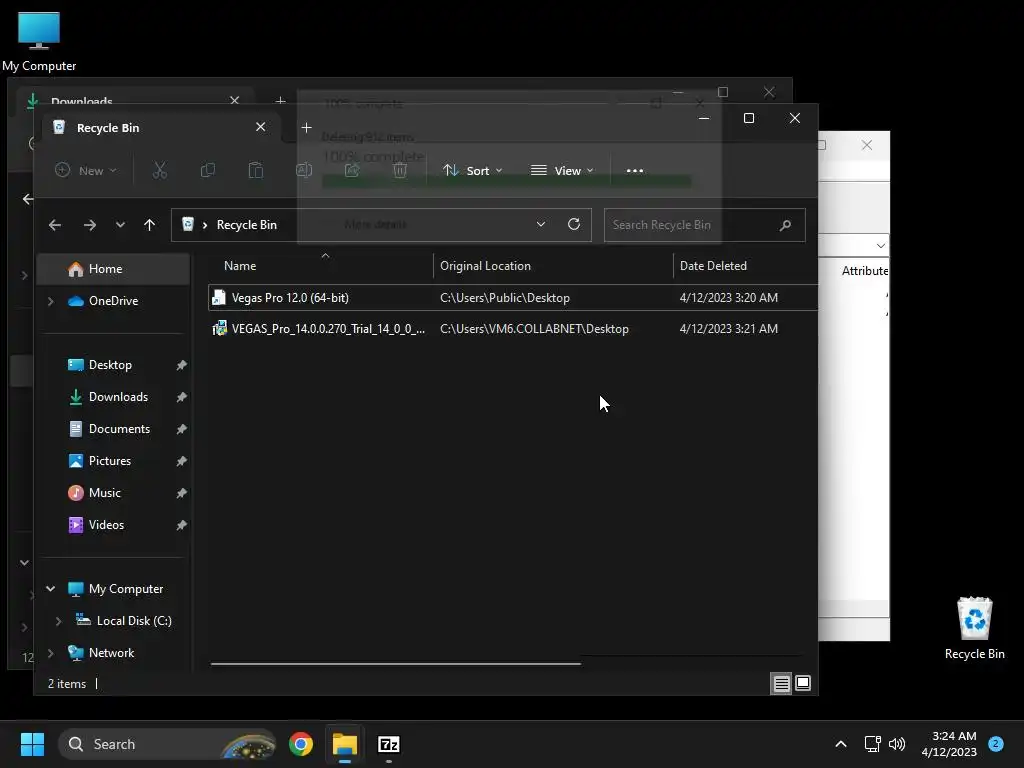
Task: Select the Vegas Pro 12.0 (64-bit) item
Action: click(513, 298)
